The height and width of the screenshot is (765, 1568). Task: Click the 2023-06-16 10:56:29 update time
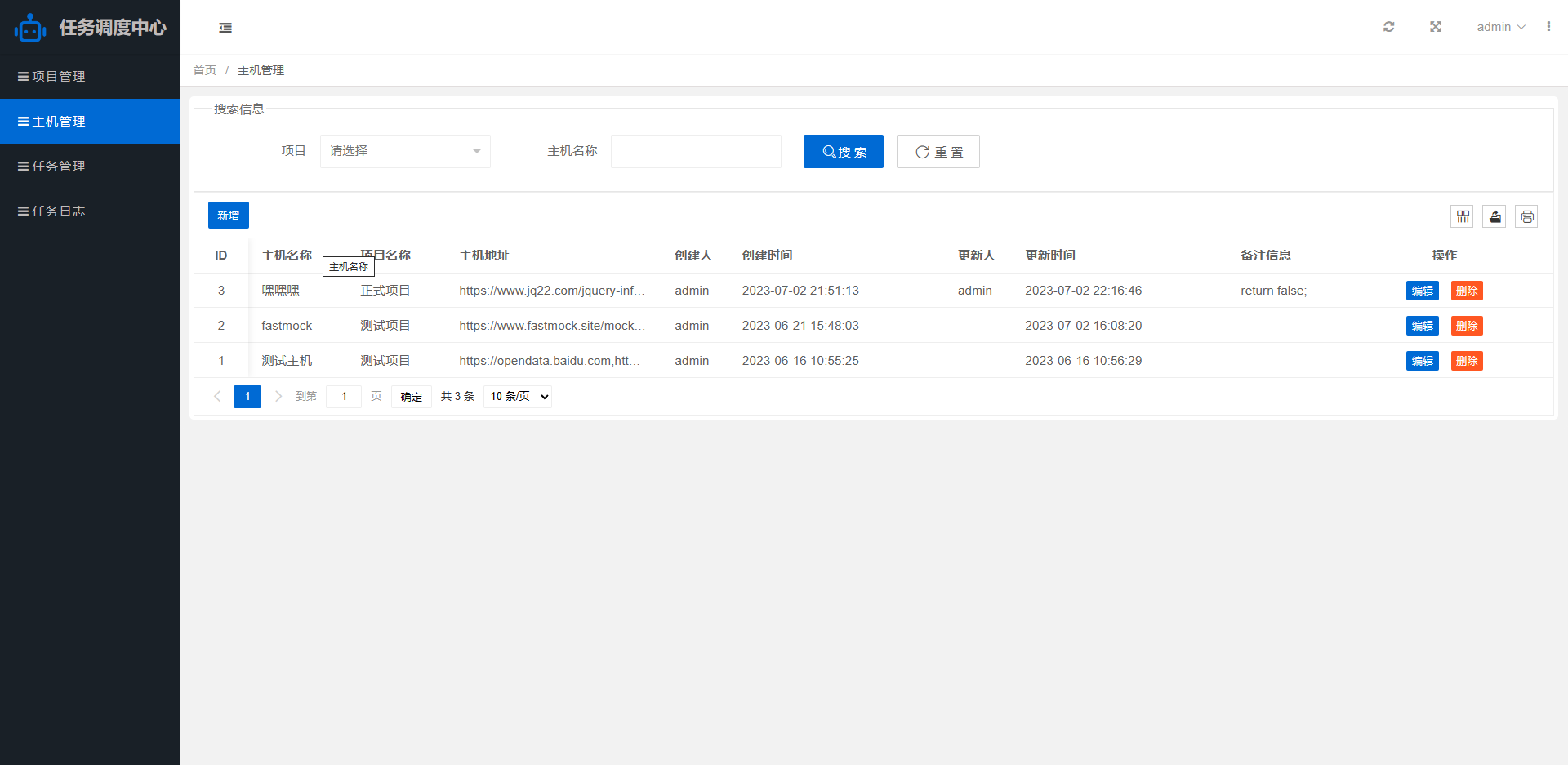[x=1084, y=361]
